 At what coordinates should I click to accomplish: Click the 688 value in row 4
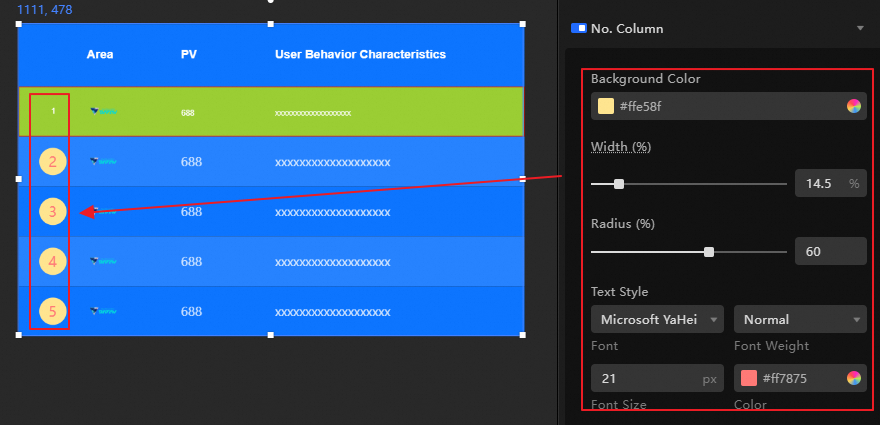pyautogui.click(x=191, y=262)
